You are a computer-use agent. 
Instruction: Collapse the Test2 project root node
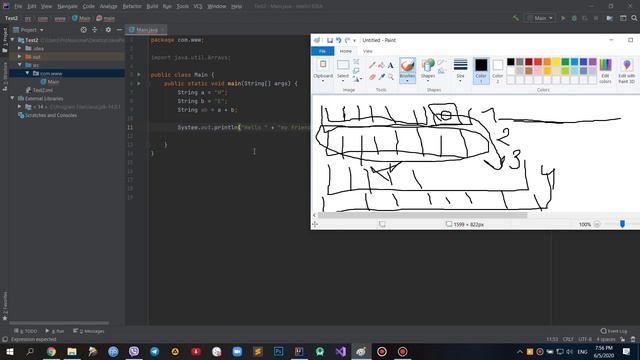(x=13, y=40)
